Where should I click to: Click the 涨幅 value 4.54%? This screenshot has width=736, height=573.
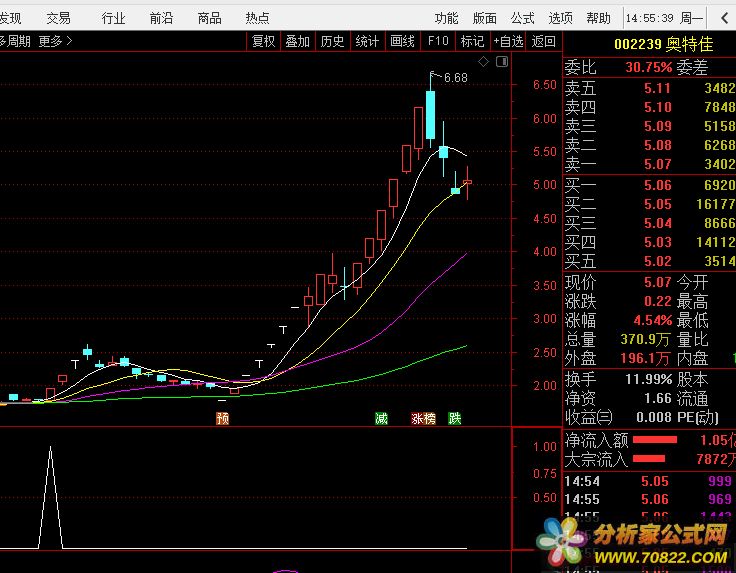point(653,321)
